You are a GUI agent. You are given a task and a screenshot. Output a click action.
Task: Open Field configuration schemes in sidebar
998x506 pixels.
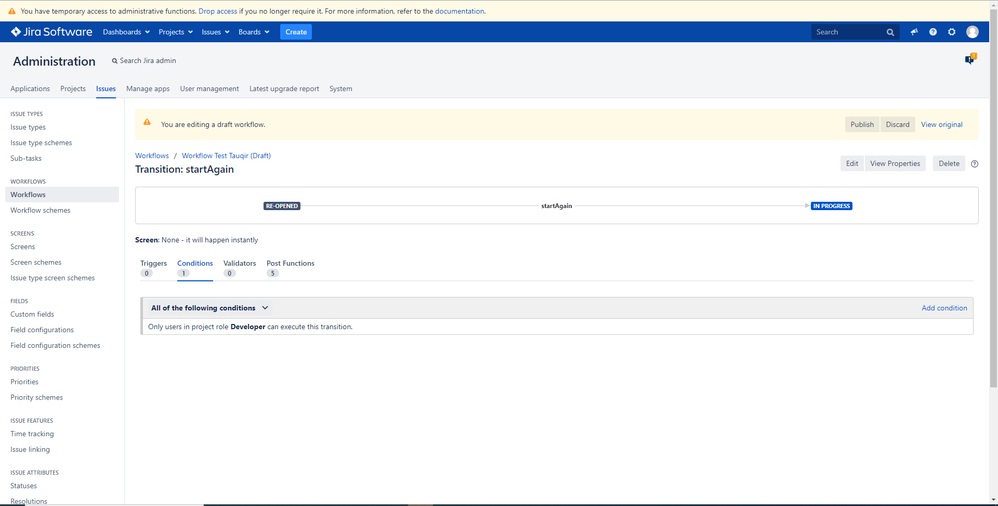click(55, 345)
